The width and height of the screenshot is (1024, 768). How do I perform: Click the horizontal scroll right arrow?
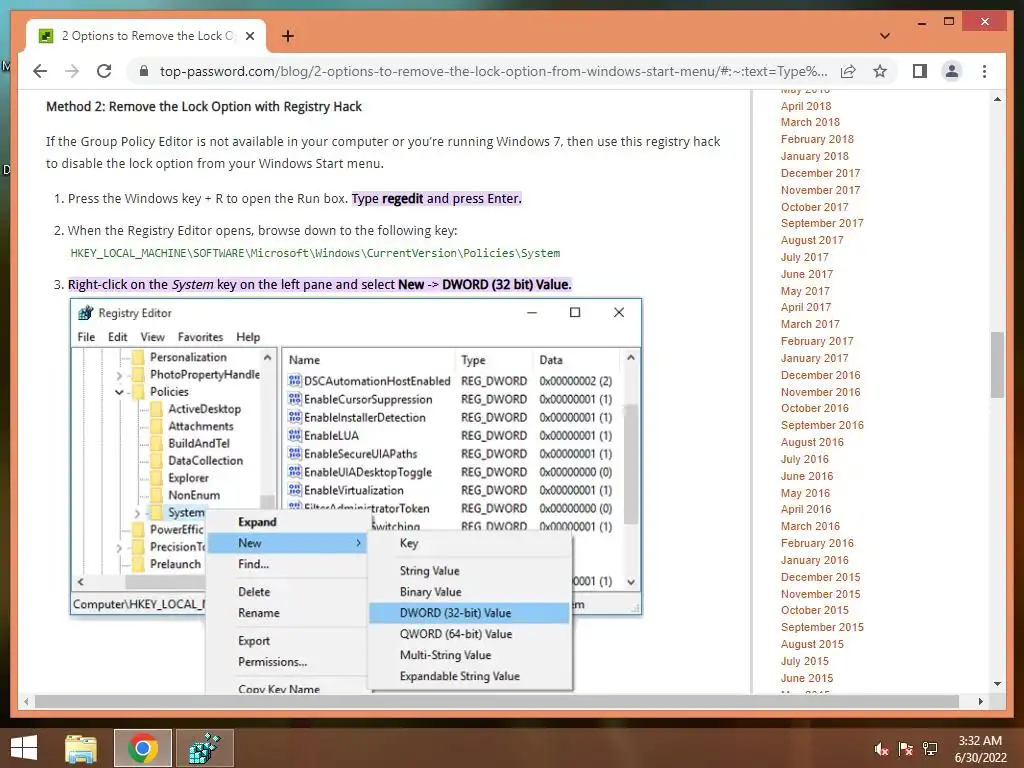[980, 701]
